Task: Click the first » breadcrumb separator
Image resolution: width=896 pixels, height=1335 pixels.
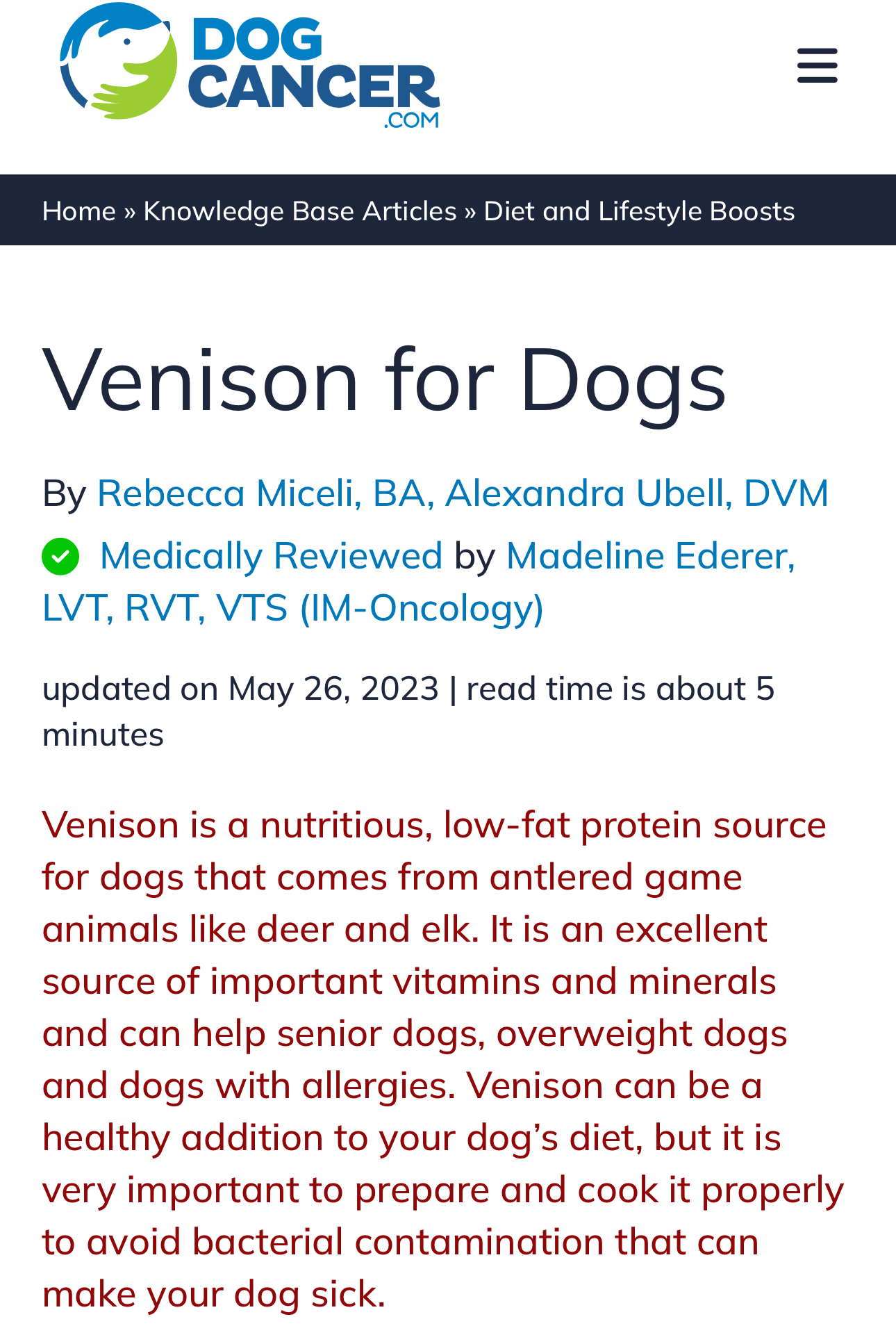Action: [130, 211]
